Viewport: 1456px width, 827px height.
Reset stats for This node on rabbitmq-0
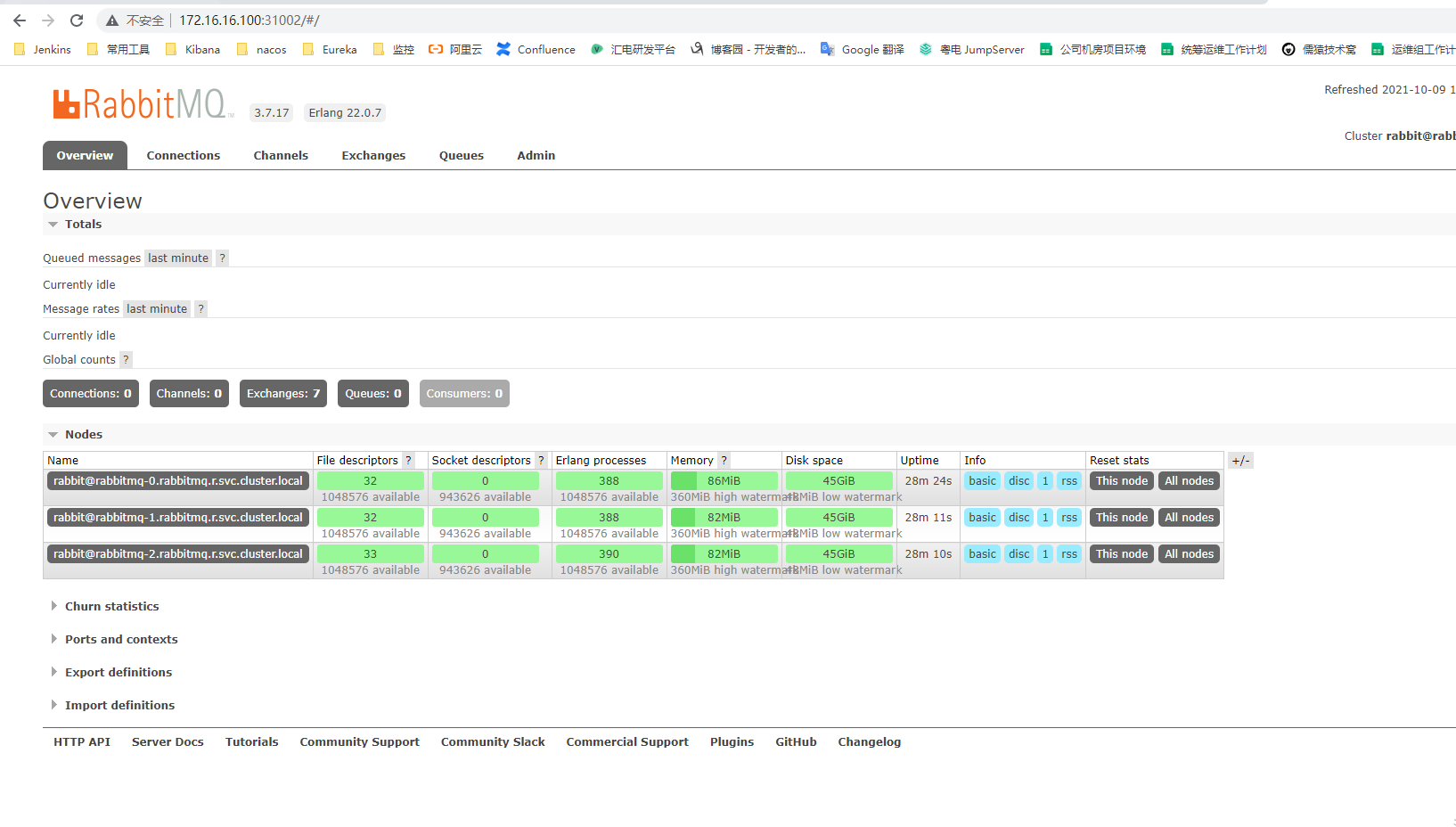(1122, 481)
